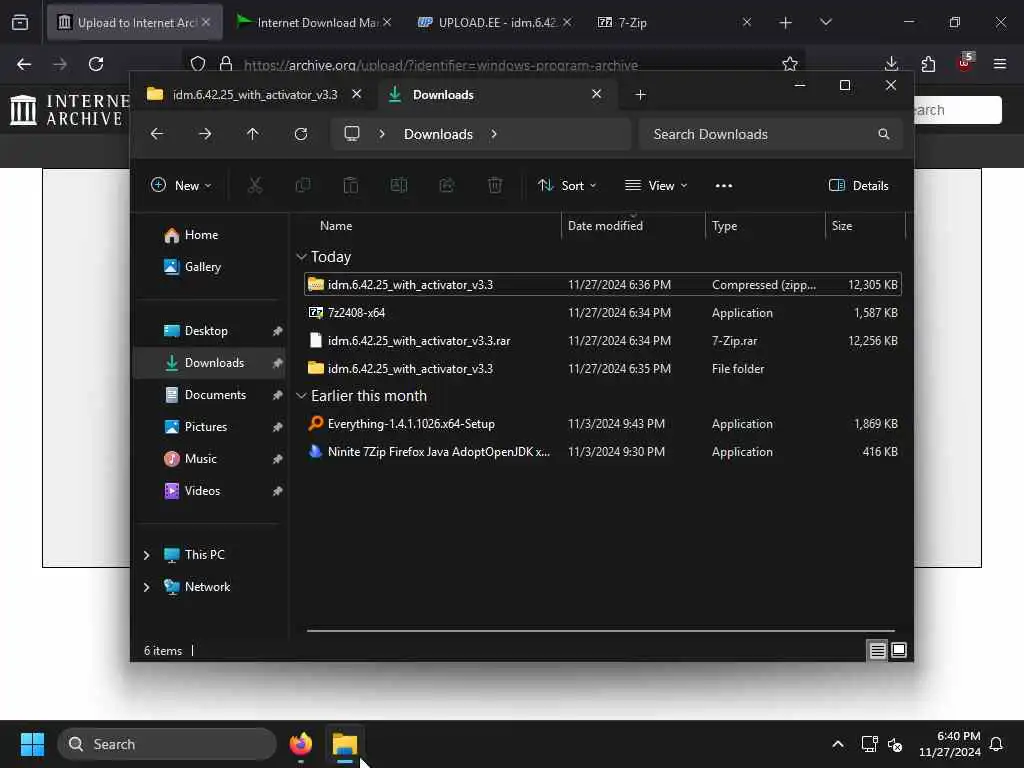Bookmark this page with star icon
This screenshot has height=768, width=1024.
coord(790,64)
